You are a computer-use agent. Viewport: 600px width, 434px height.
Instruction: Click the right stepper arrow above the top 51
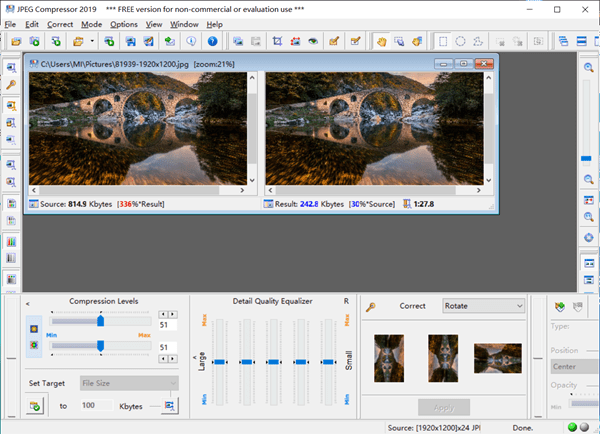173,314
